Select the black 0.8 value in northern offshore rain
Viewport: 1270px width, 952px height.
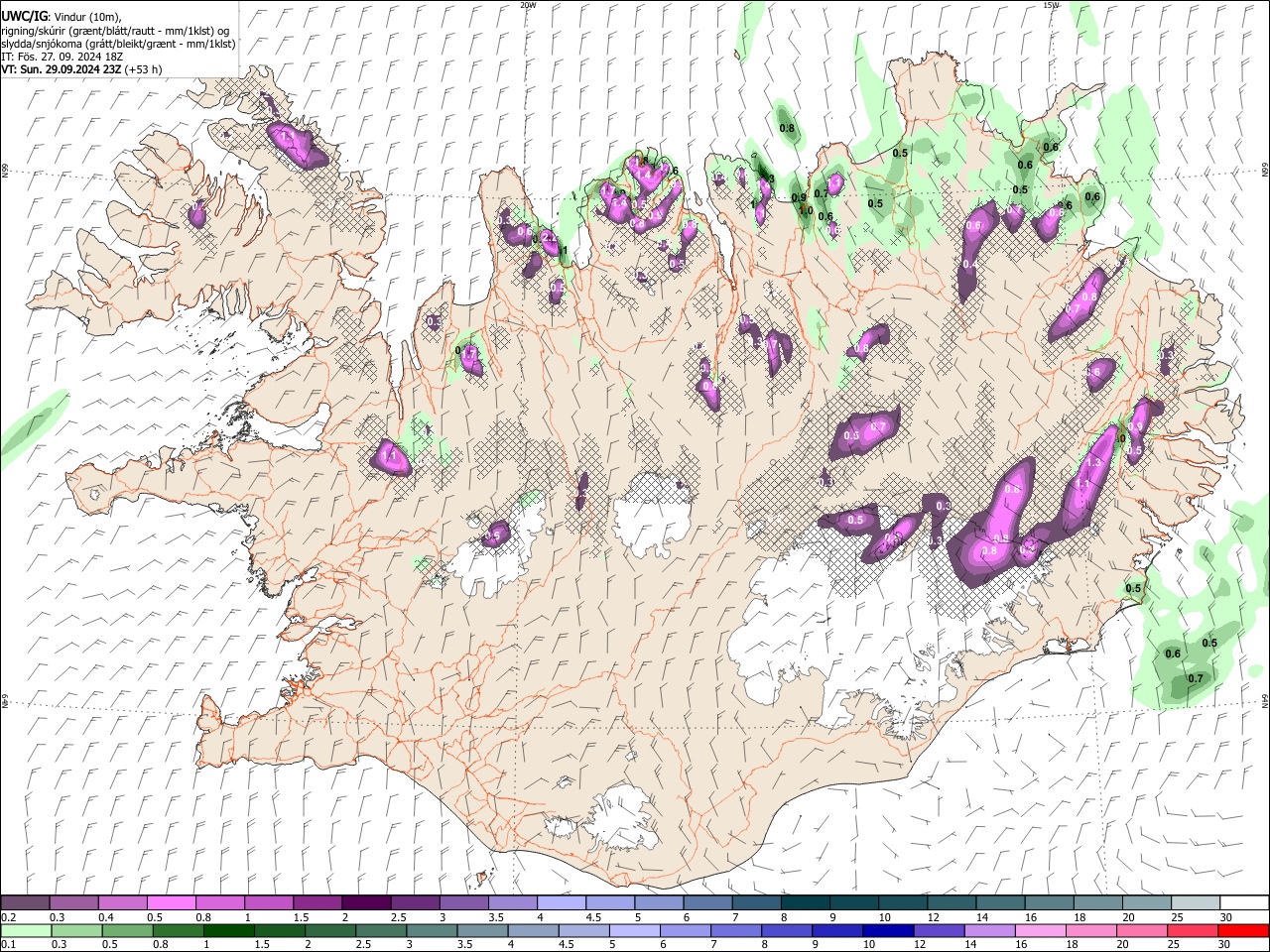click(x=787, y=129)
